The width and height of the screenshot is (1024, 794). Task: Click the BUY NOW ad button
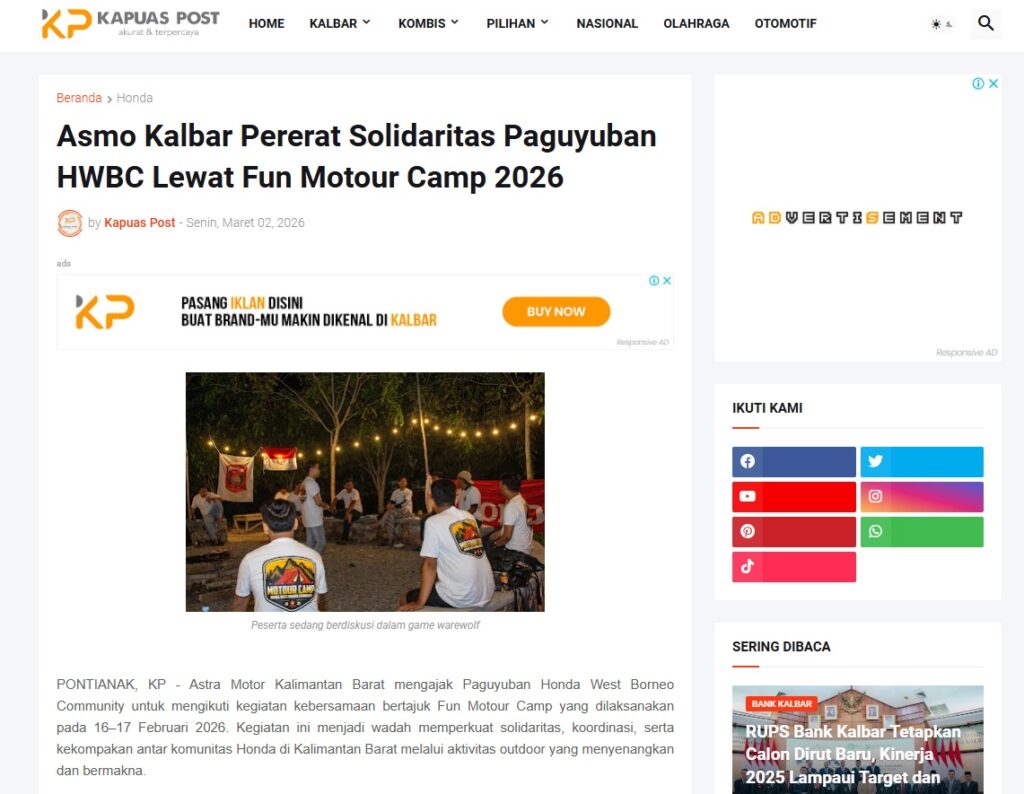click(x=556, y=311)
